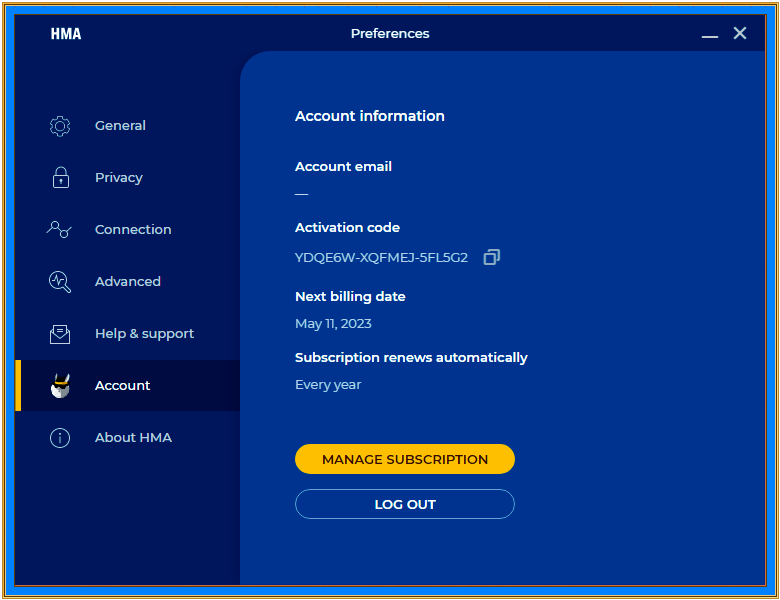This screenshot has height=600, width=780.
Task: Click the 'Account email' label
Action: tap(343, 167)
